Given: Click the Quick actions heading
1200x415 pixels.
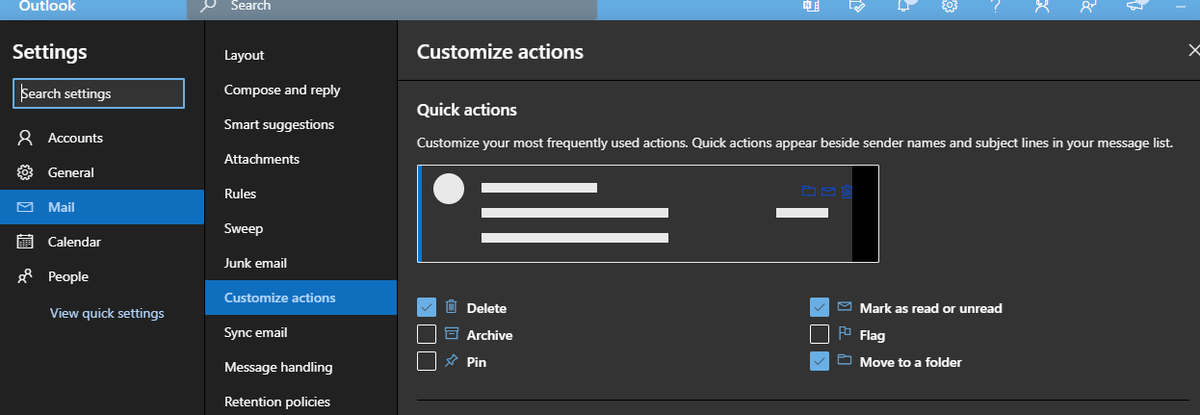Looking at the screenshot, I should click(x=467, y=110).
